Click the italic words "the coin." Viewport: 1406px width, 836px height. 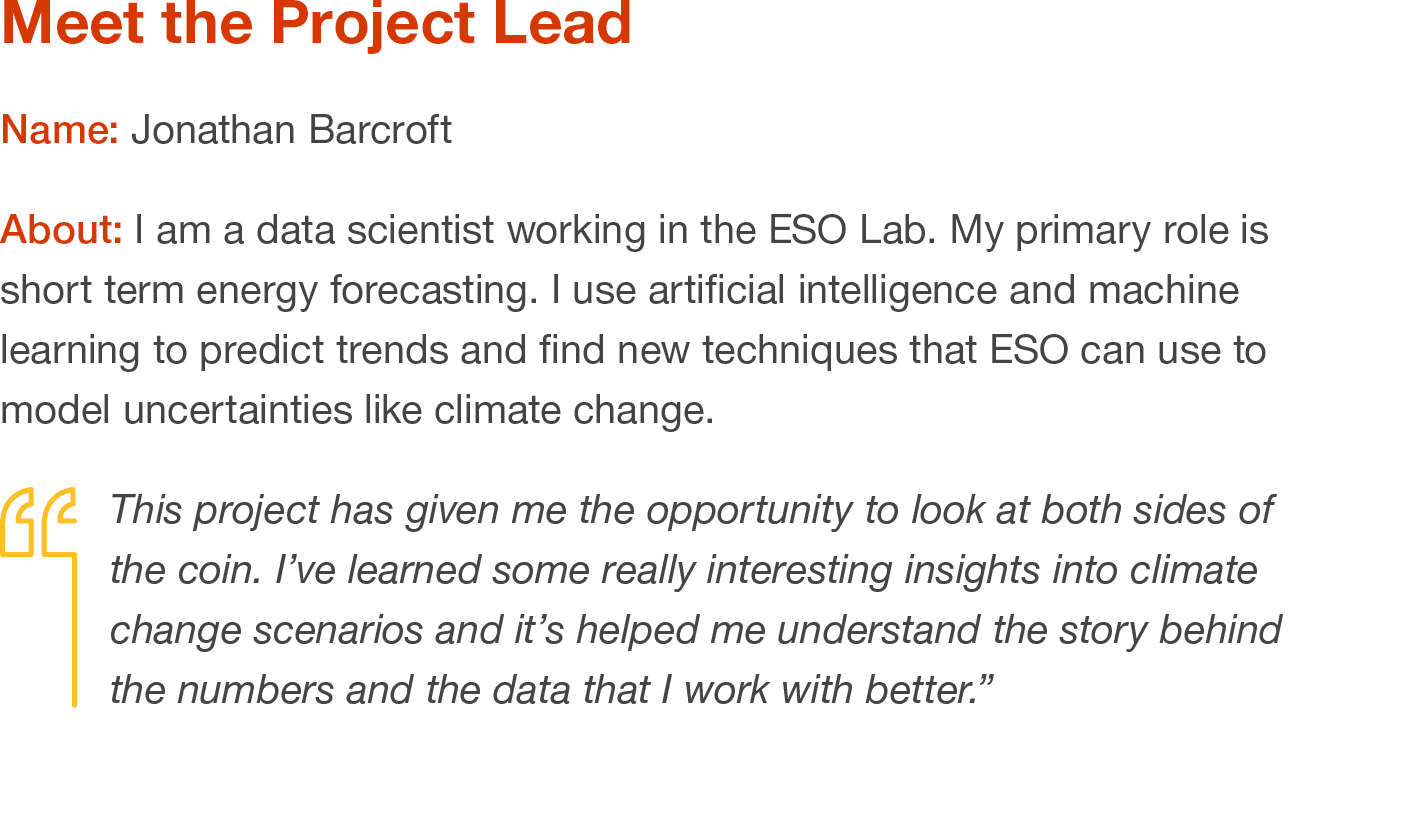click(186, 570)
